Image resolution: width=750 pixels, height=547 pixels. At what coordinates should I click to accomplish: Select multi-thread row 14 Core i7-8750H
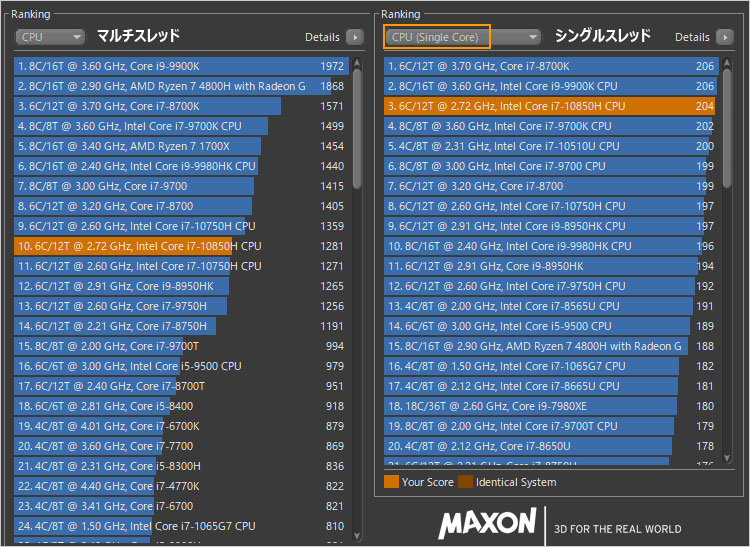click(182, 326)
